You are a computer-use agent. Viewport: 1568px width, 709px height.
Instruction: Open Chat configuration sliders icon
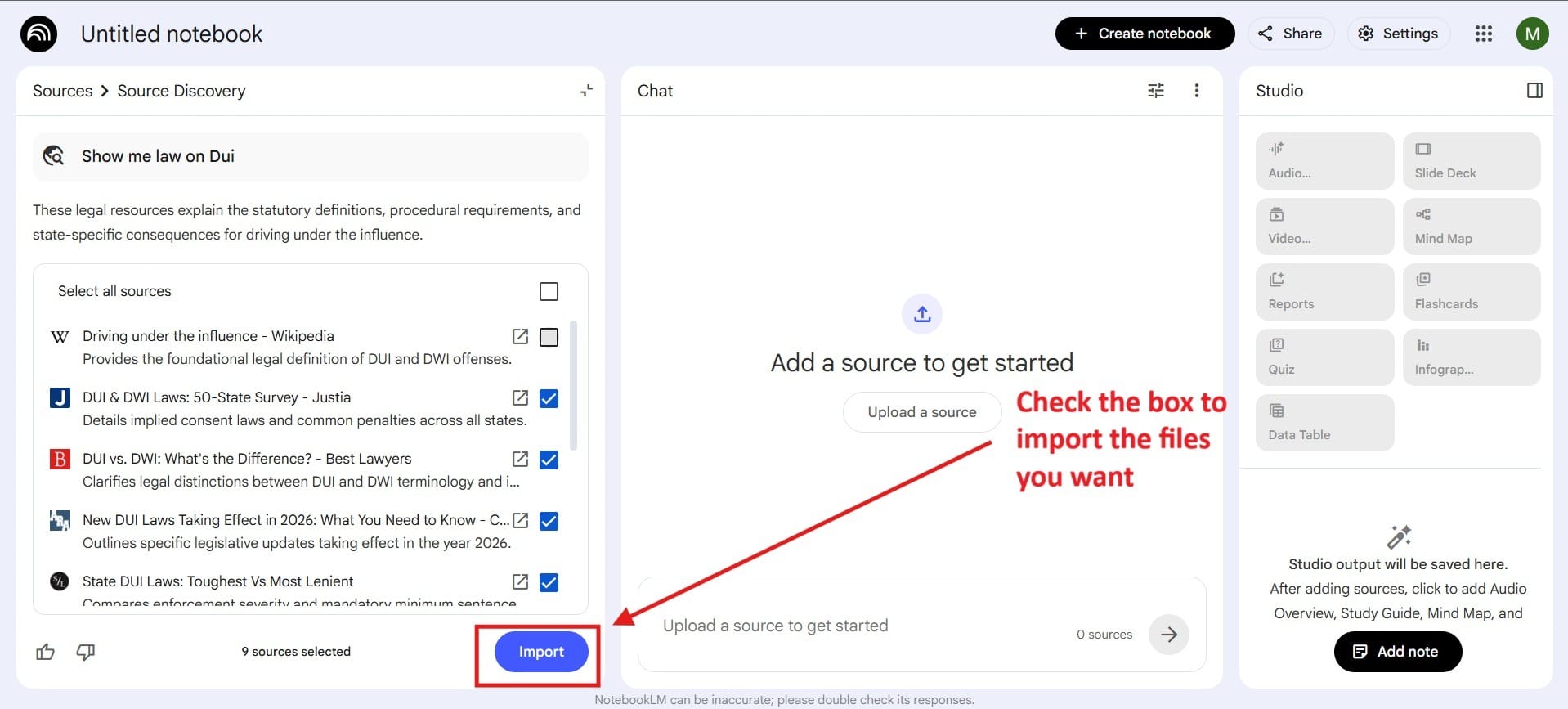1155,91
